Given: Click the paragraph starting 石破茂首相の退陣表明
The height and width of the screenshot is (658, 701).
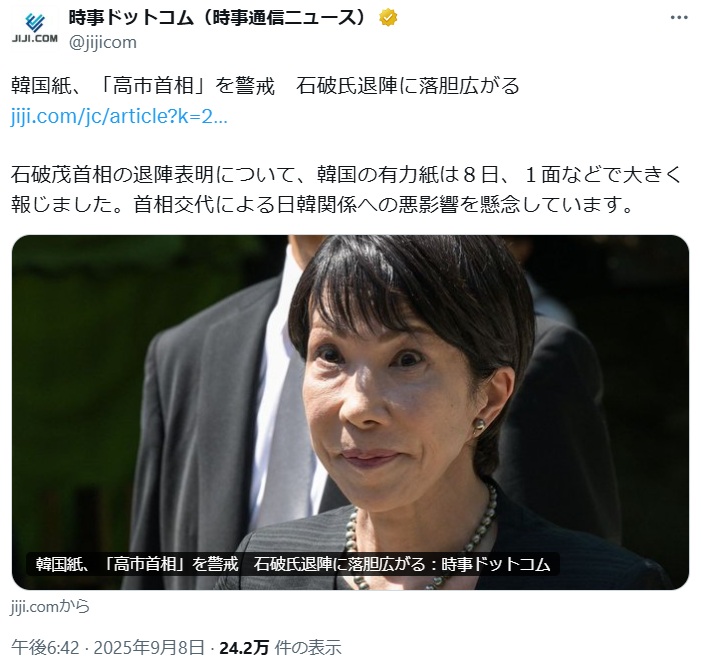Looking at the screenshot, I should [346, 190].
